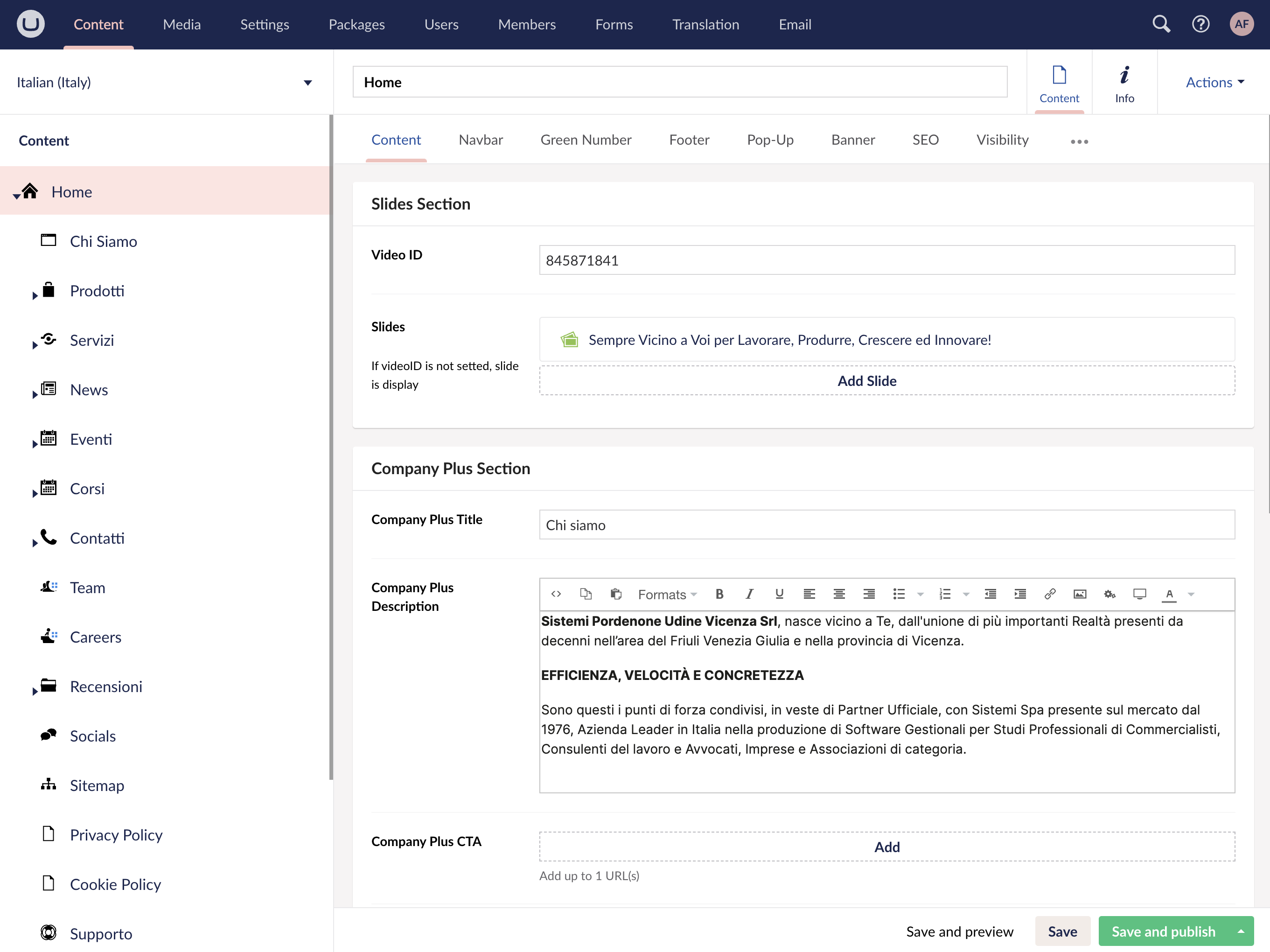This screenshot has width=1270, height=952.
Task: Insert a macro using the gear icon
Action: tap(1109, 594)
